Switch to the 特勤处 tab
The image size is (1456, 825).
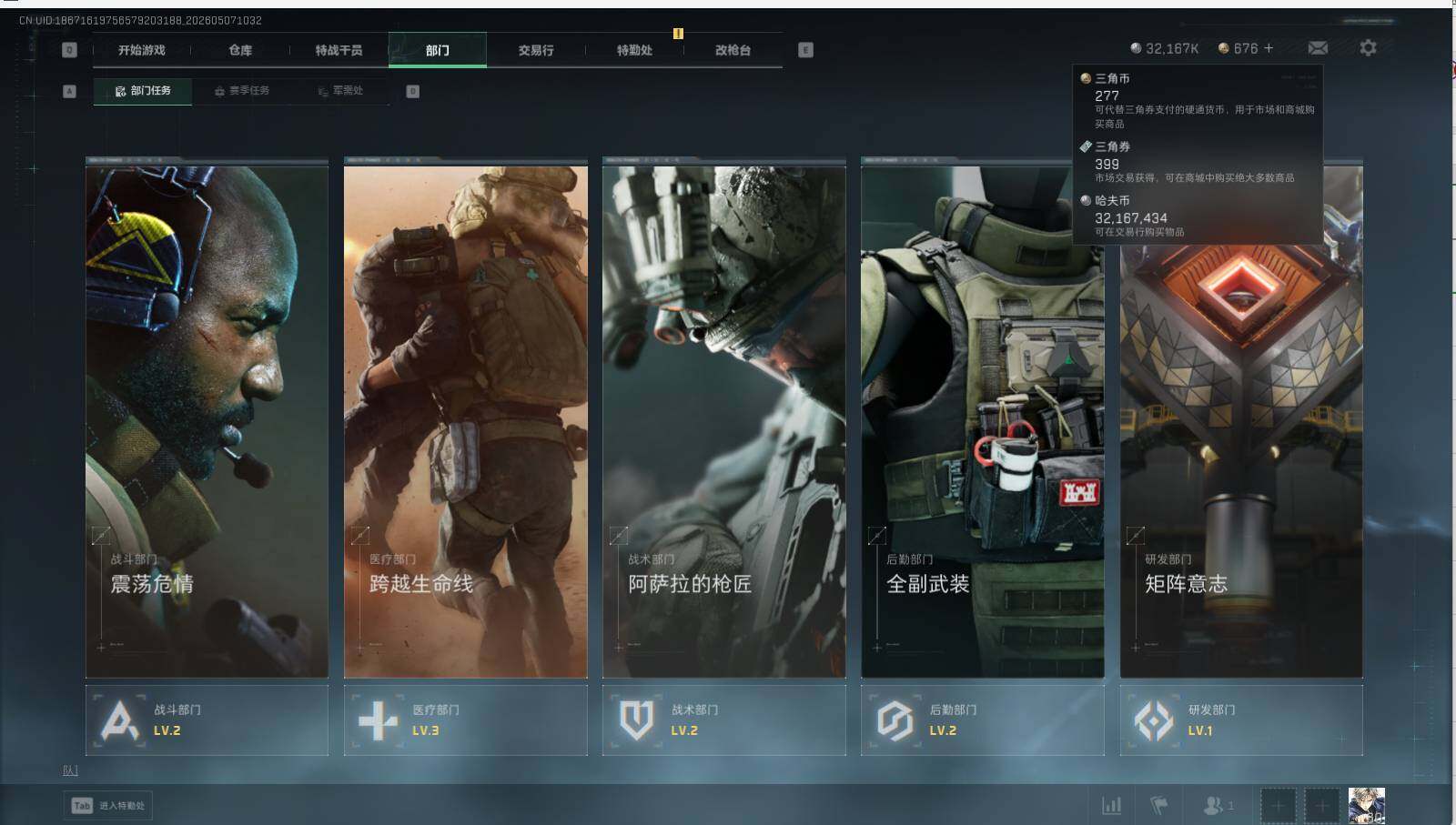pyautogui.click(x=634, y=50)
